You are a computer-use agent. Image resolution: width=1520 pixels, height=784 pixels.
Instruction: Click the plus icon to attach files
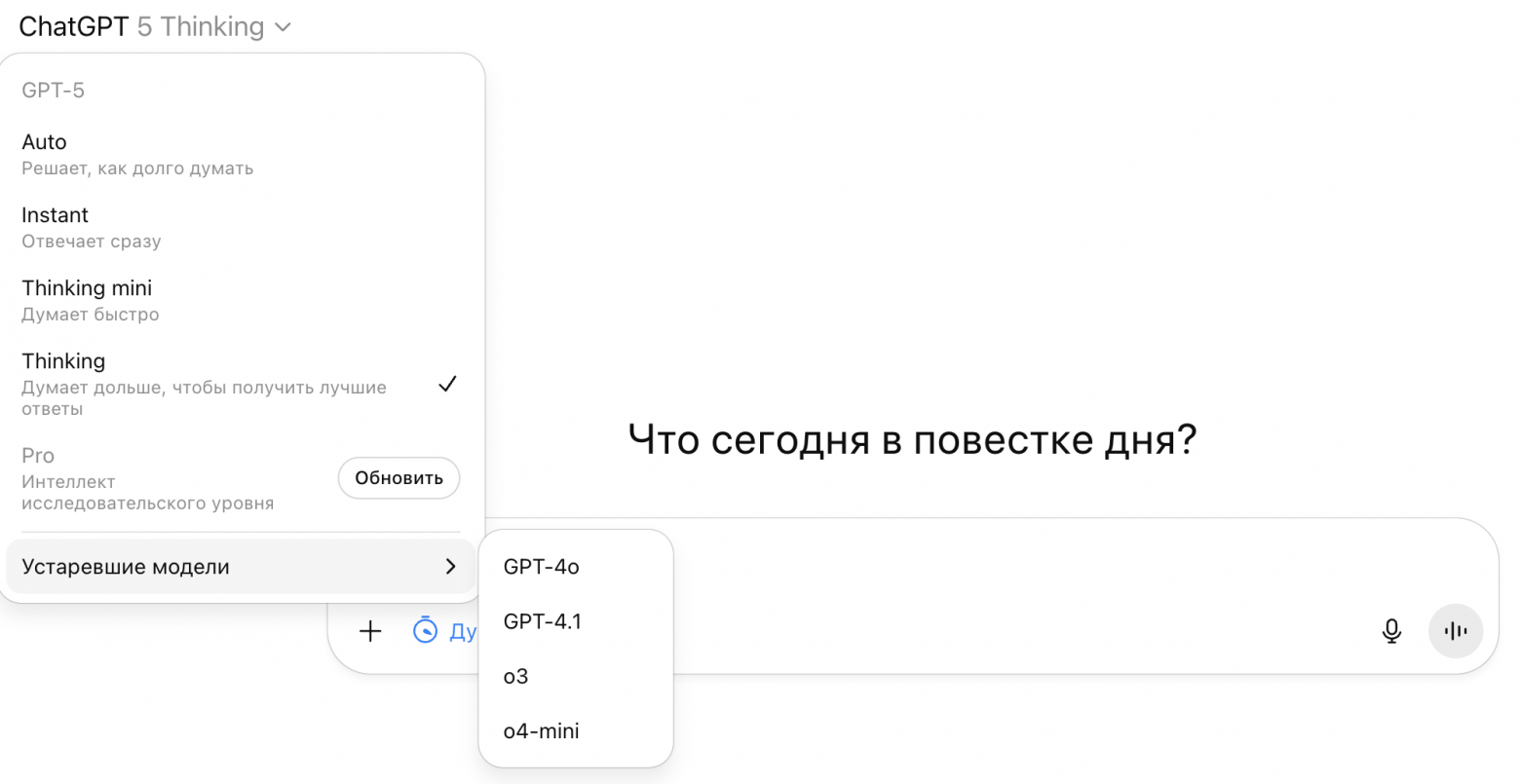coord(370,631)
